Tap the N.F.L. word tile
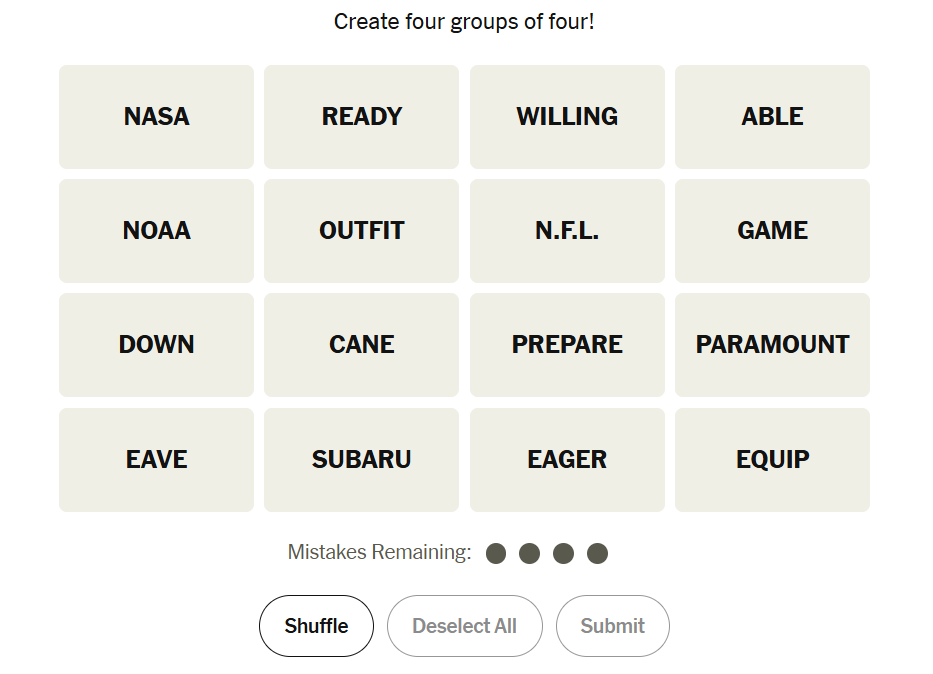 (x=567, y=230)
